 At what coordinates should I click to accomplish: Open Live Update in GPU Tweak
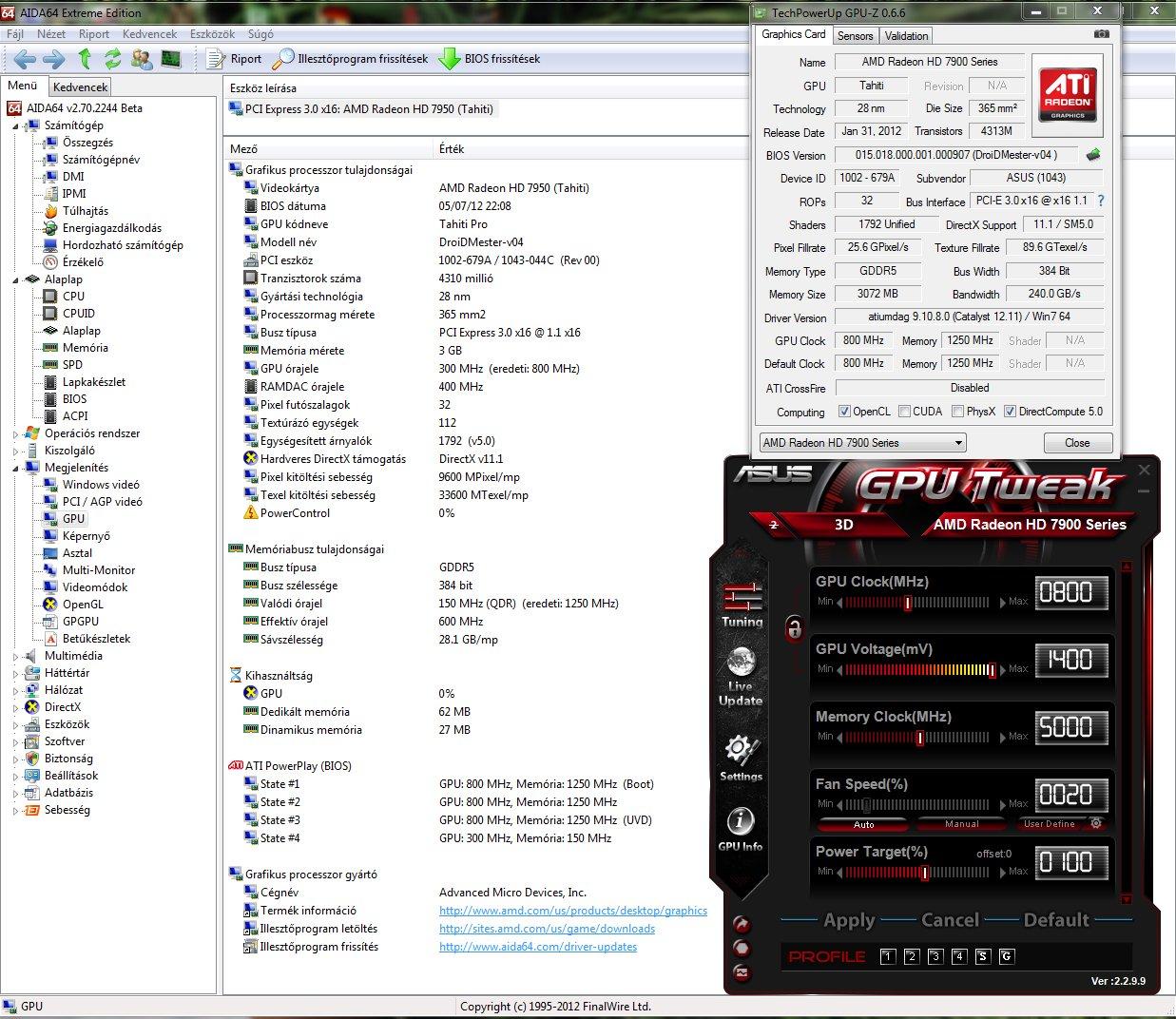[741, 677]
